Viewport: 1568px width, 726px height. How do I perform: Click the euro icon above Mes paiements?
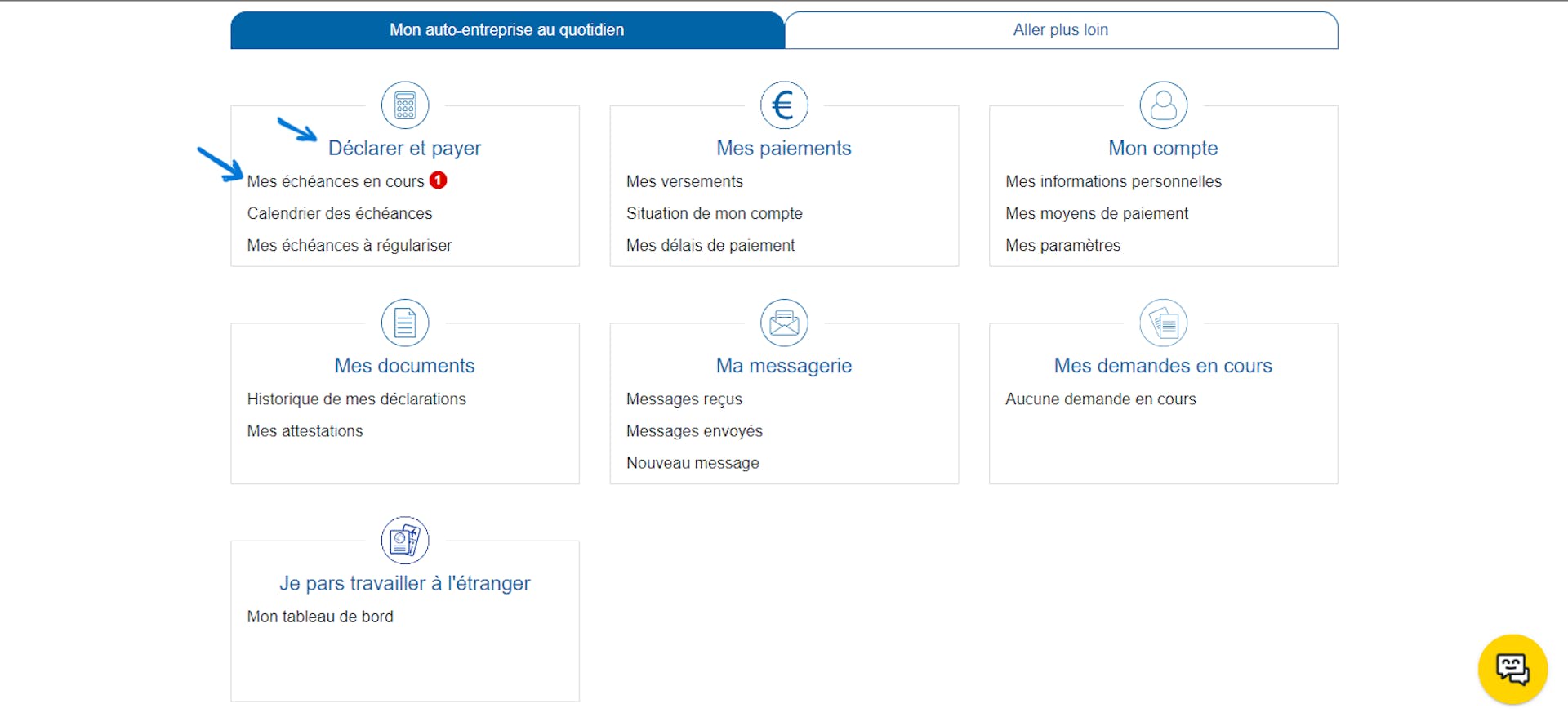click(x=784, y=105)
